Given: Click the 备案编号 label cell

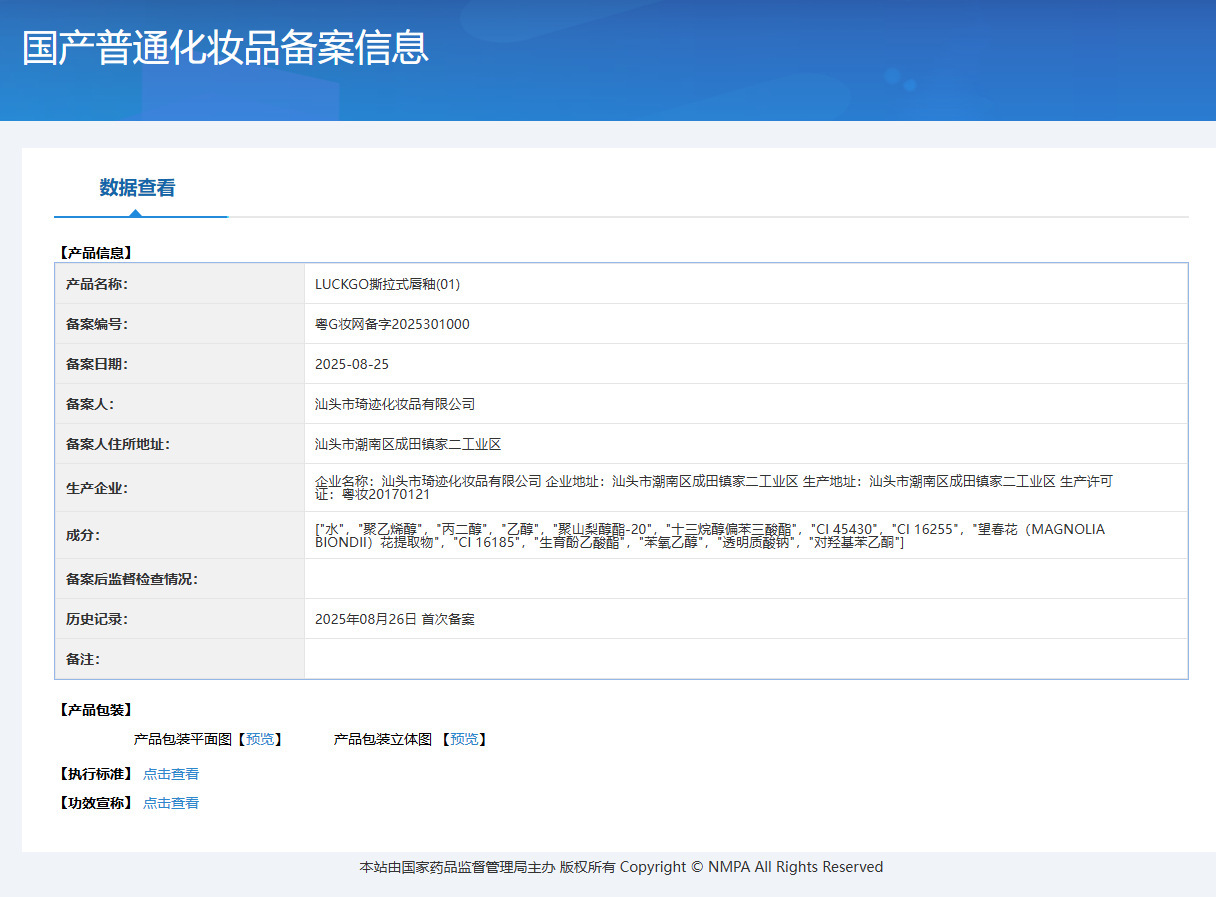Looking at the screenshot, I should click(x=180, y=324).
